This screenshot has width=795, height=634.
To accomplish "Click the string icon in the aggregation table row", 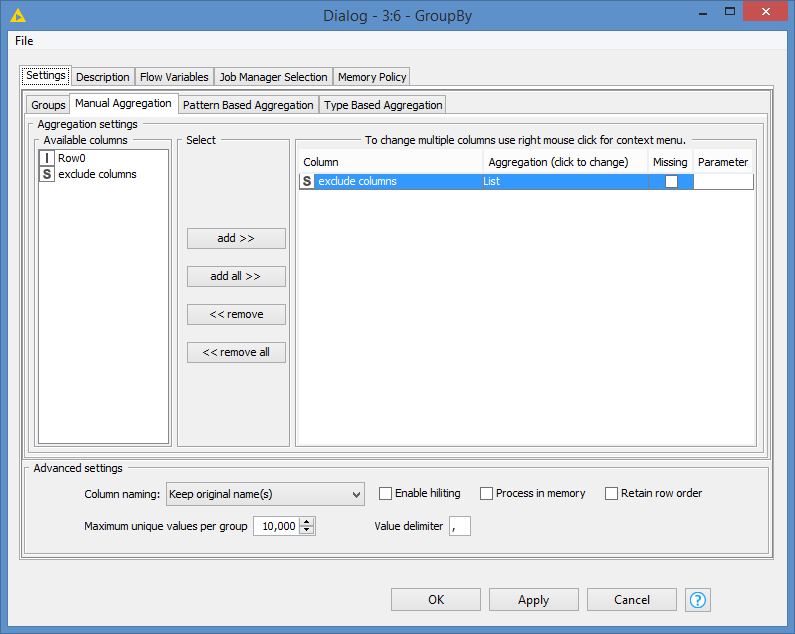I will tap(307, 181).
